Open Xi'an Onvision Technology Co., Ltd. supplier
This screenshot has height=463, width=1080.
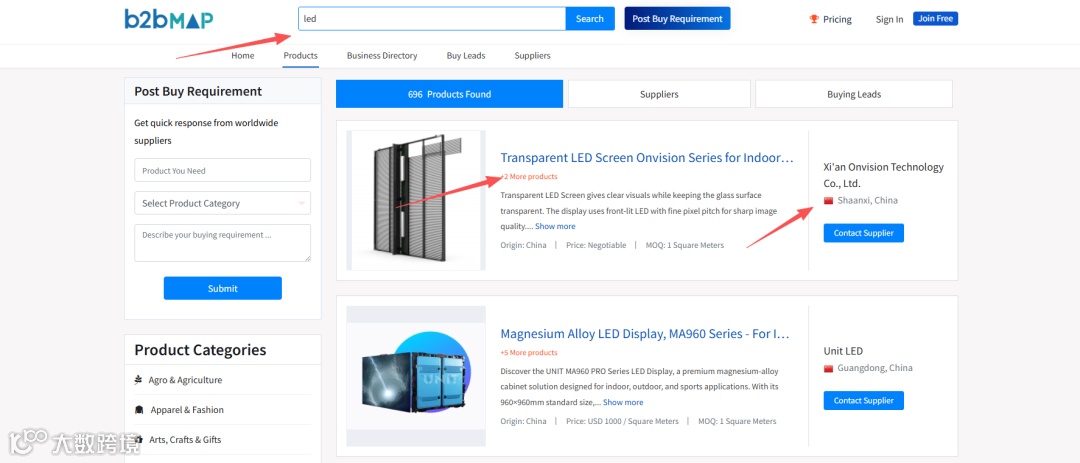click(x=884, y=175)
